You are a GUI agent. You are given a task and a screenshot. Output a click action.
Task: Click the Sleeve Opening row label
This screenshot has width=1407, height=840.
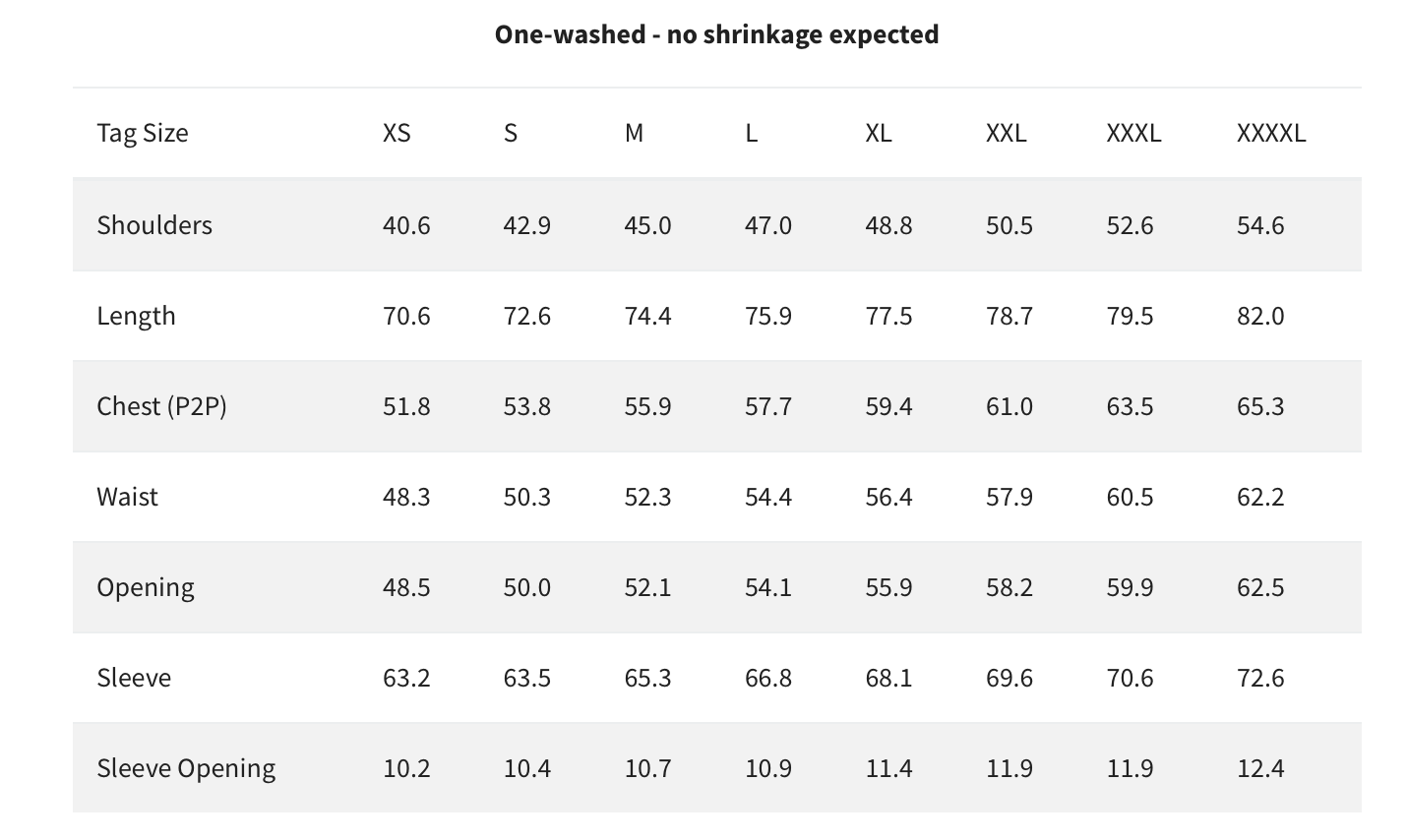186,768
